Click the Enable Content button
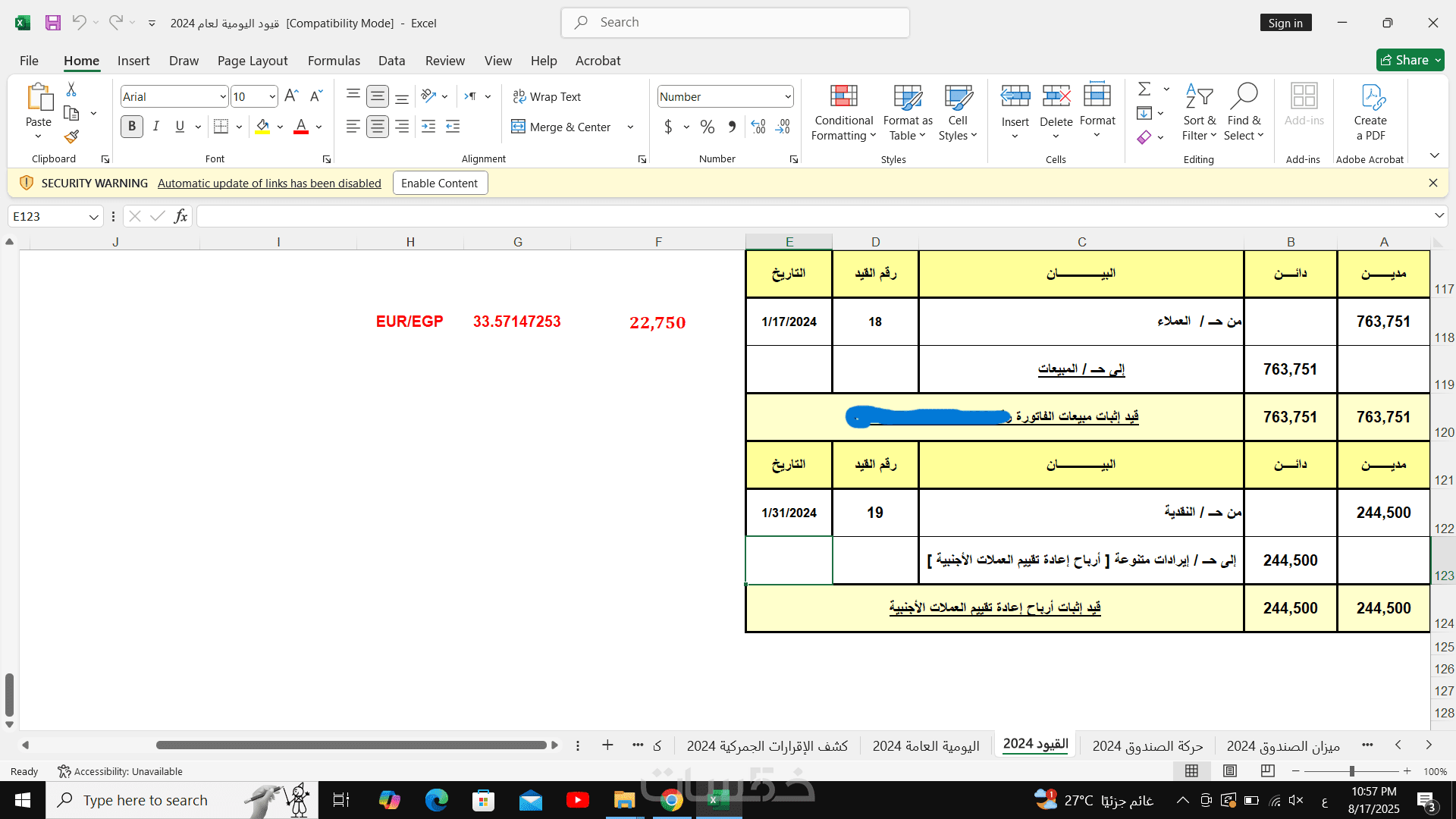Image resolution: width=1456 pixels, height=819 pixels. (439, 183)
